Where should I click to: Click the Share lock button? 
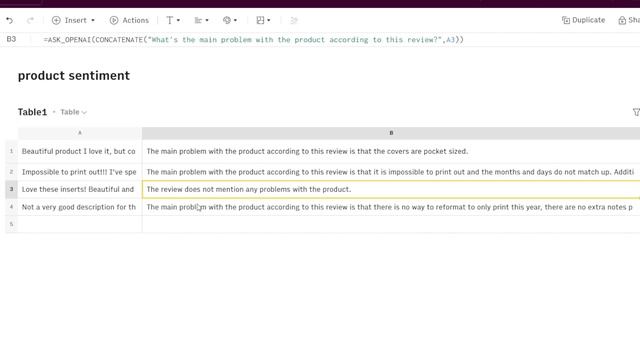[x=629, y=20]
